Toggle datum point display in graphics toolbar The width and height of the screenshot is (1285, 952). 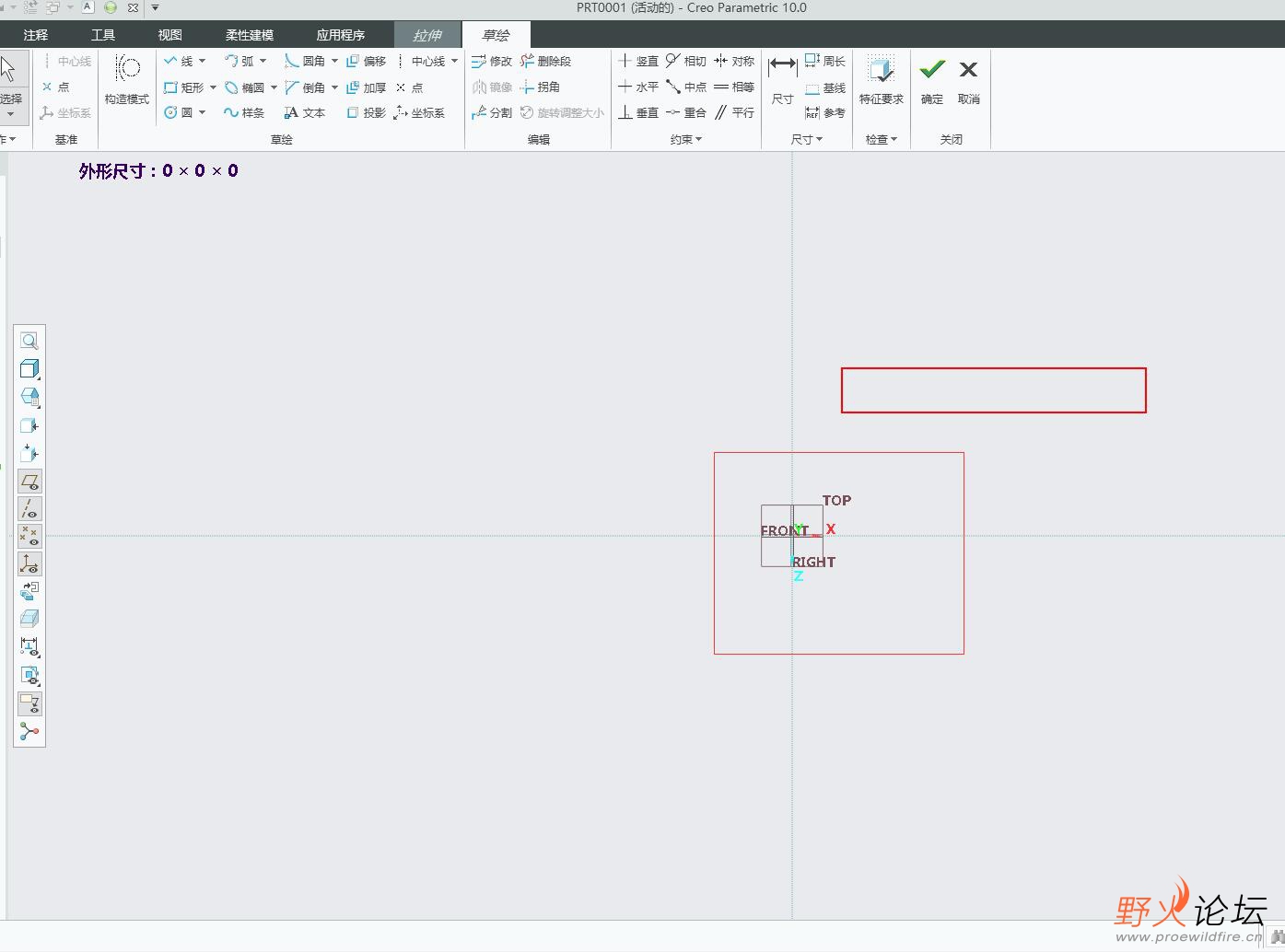(x=29, y=536)
